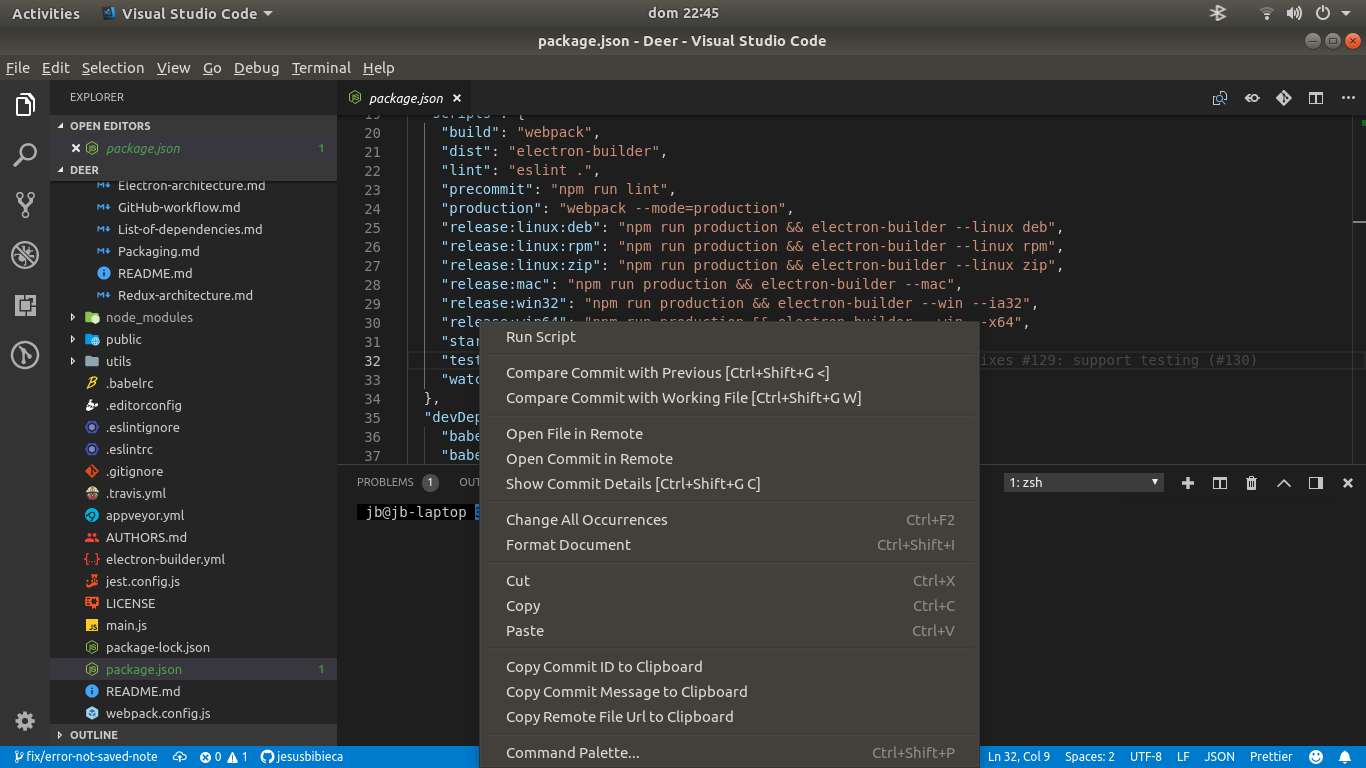Open the Explorer view in activity bar
The image size is (1366, 768).
click(x=25, y=104)
